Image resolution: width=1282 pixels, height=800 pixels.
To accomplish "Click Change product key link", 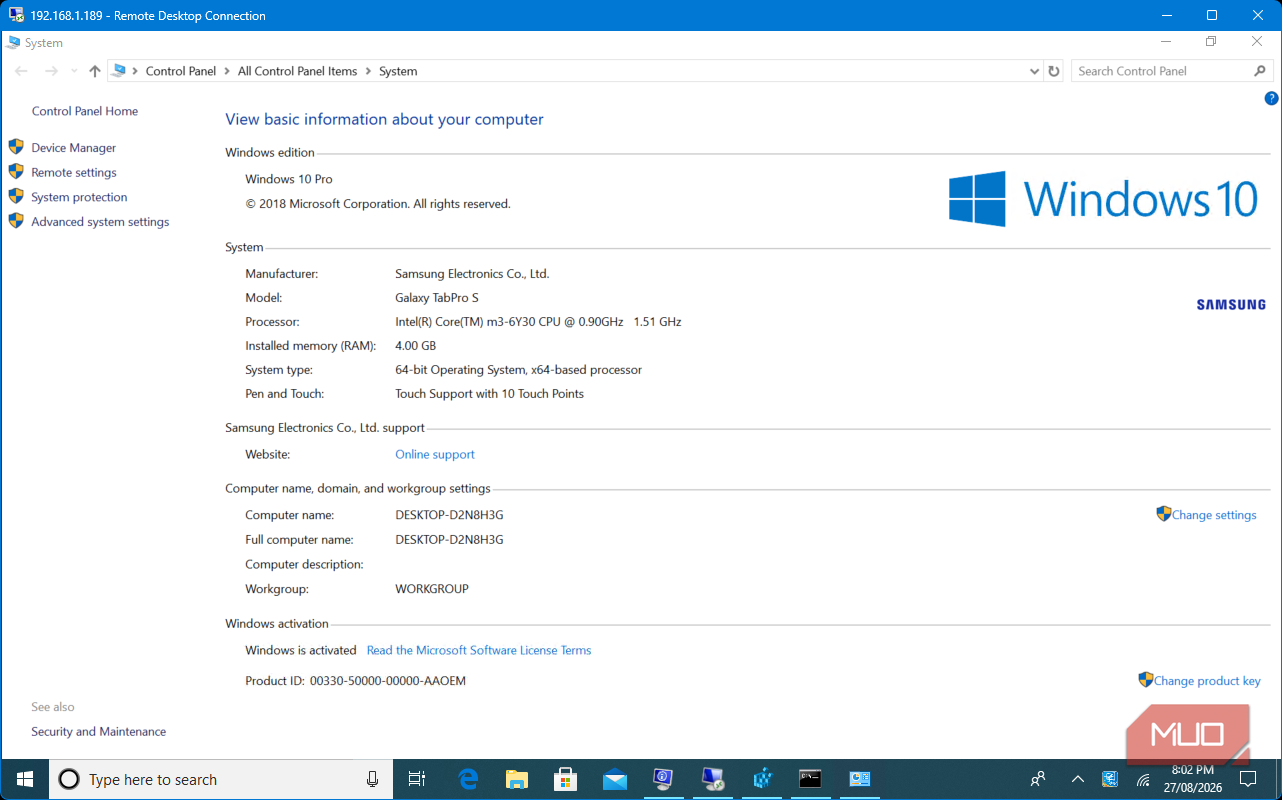I will pyautogui.click(x=1207, y=681).
